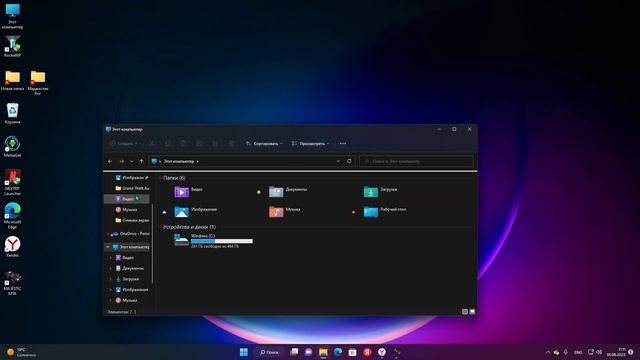Refresh the Explorer view
This screenshot has height=360, width=640.
(349, 161)
